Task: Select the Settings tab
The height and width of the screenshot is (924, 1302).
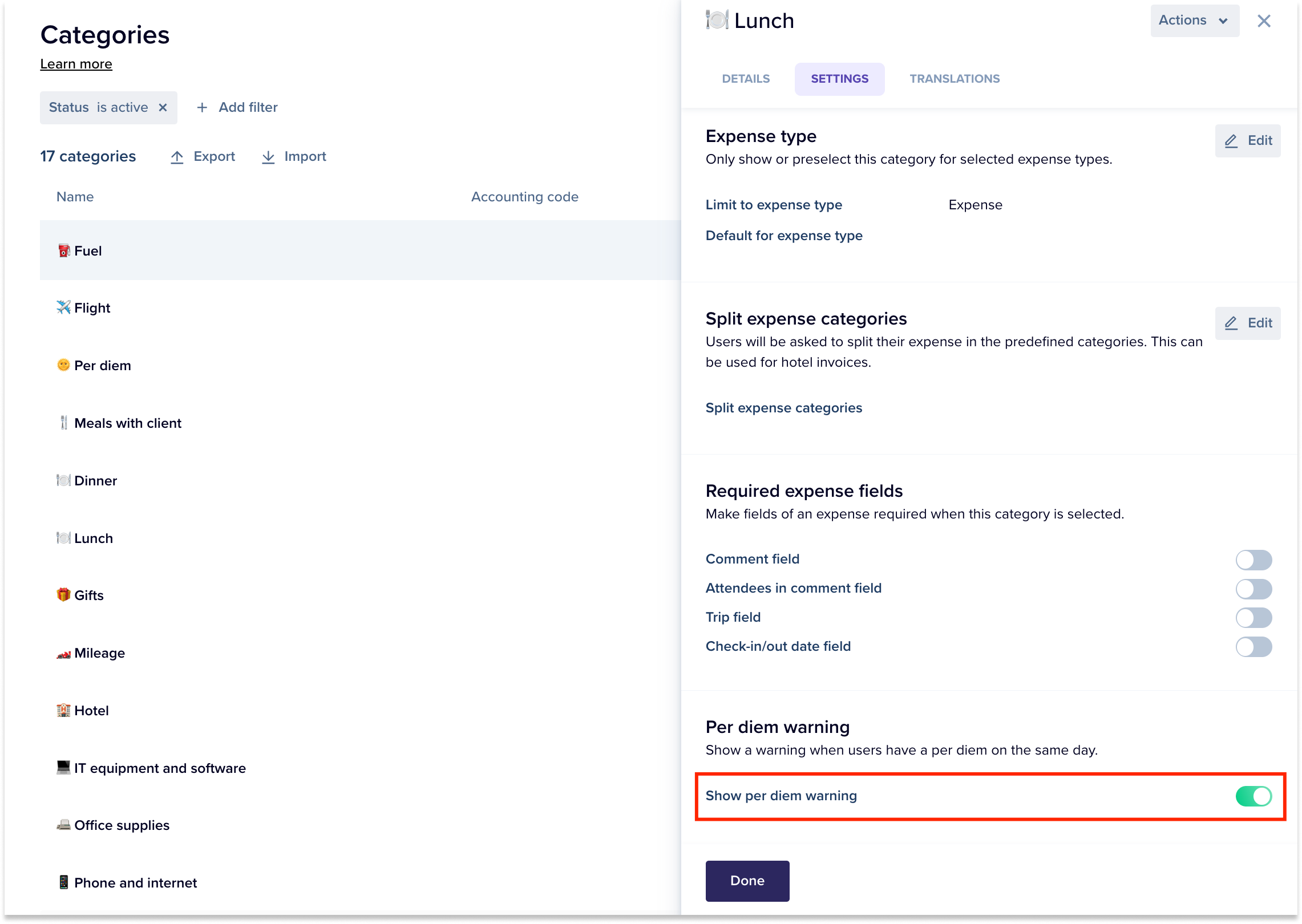Action: pyautogui.click(x=839, y=79)
